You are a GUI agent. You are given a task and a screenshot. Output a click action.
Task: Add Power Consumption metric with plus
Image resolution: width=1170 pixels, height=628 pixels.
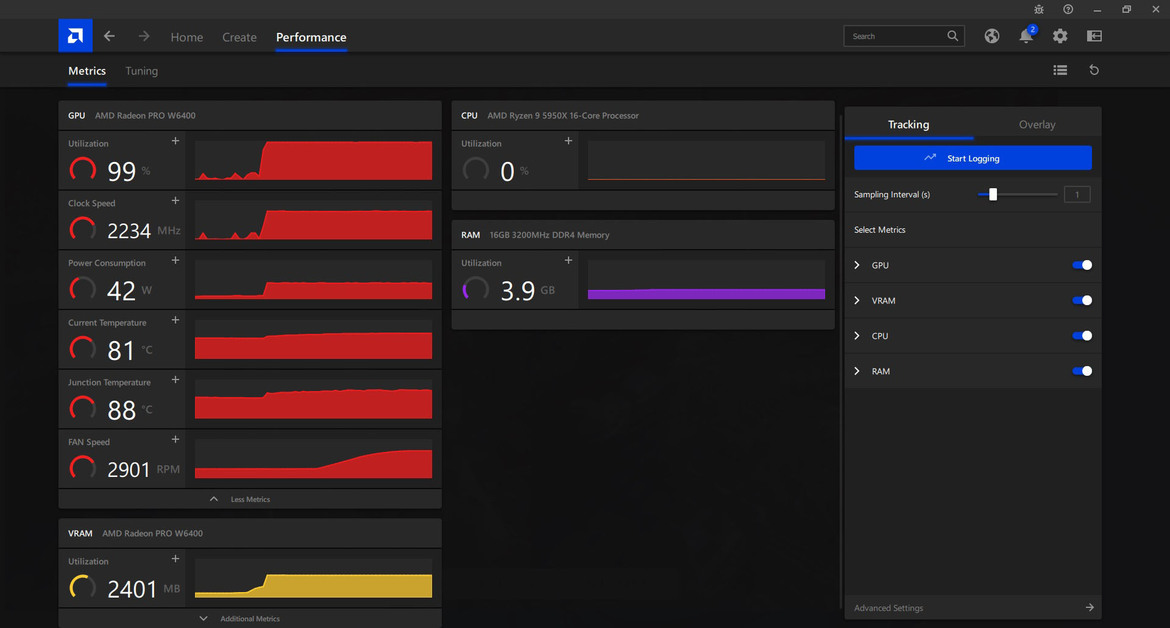(175, 260)
